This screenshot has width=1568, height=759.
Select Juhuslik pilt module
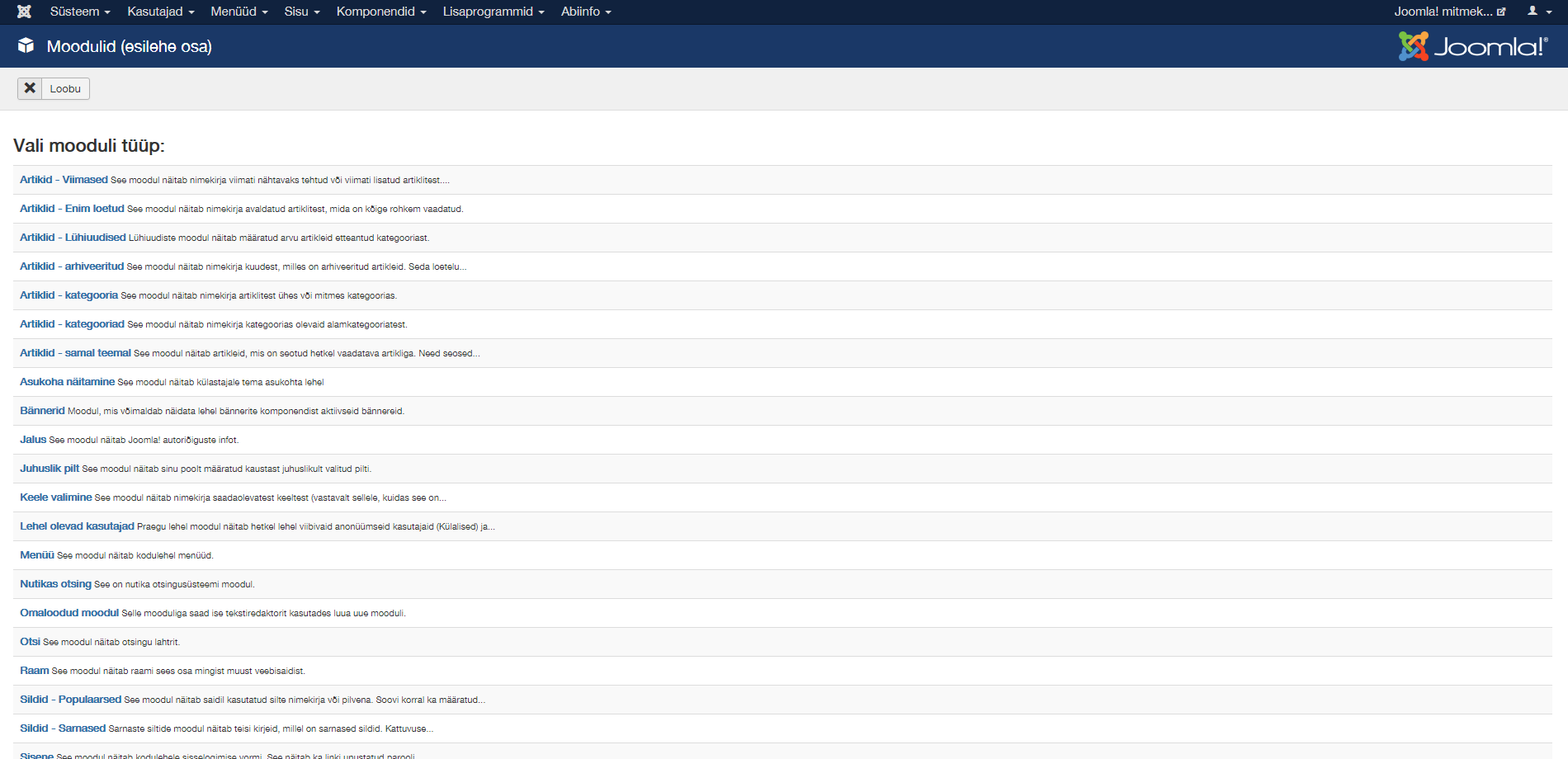[50, 469]
